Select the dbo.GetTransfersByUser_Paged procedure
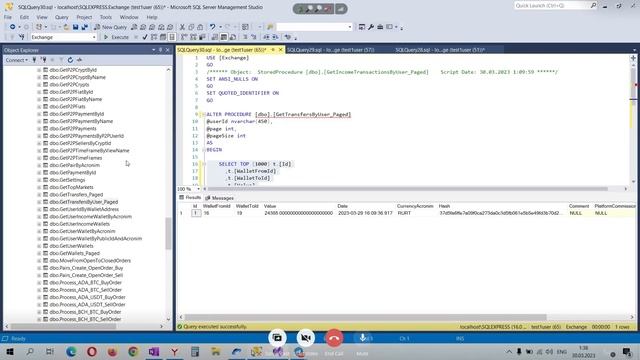Image resolution: width=640 pixels, height=360 pixels. pyautogui.click(x=84, y=202)
